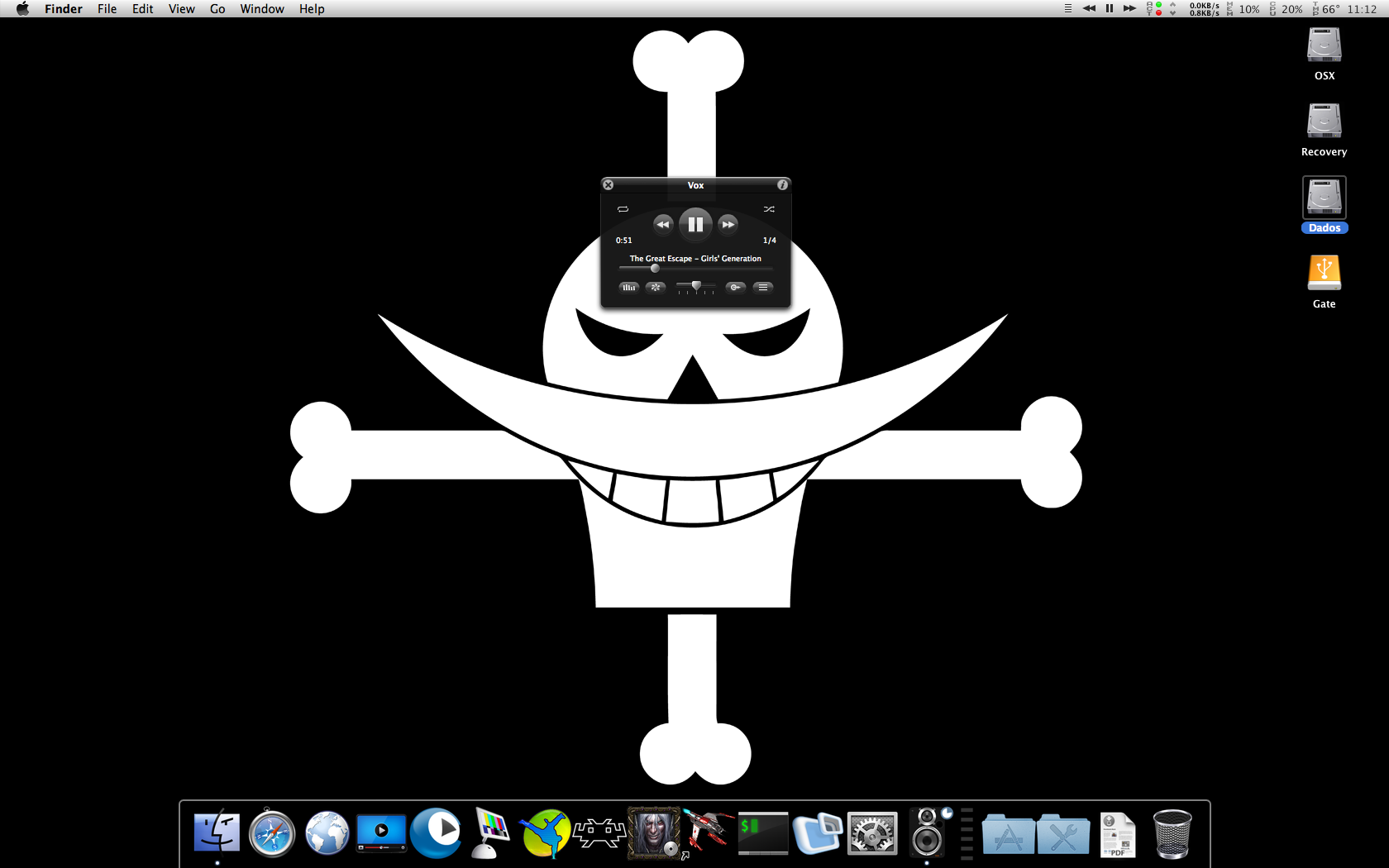Viewport: 1389px width, 868px height.
Task: Click menu bar next track control
Action: [x=1129, y=8]
